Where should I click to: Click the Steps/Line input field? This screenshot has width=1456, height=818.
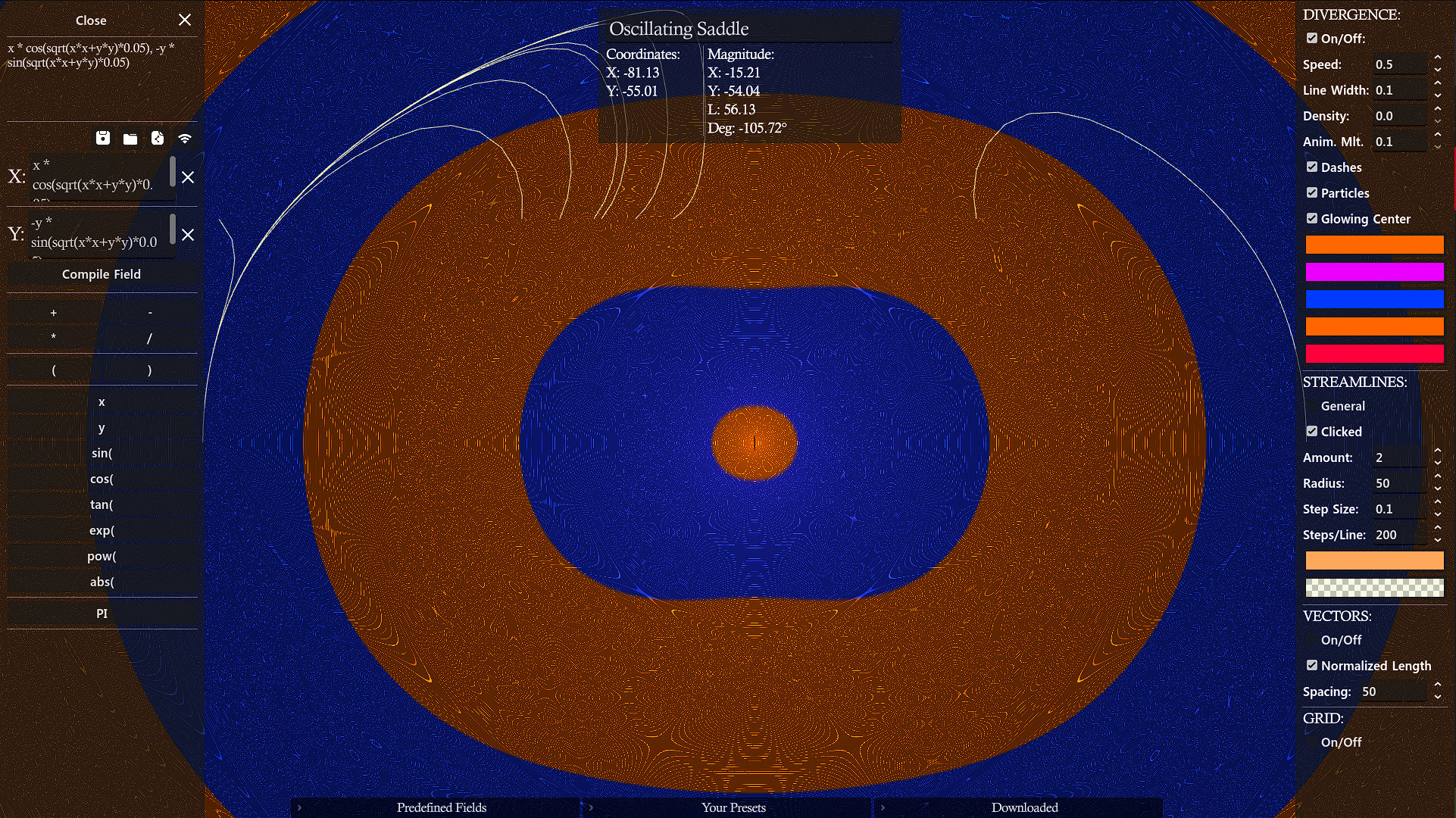tap(1398, 535)
